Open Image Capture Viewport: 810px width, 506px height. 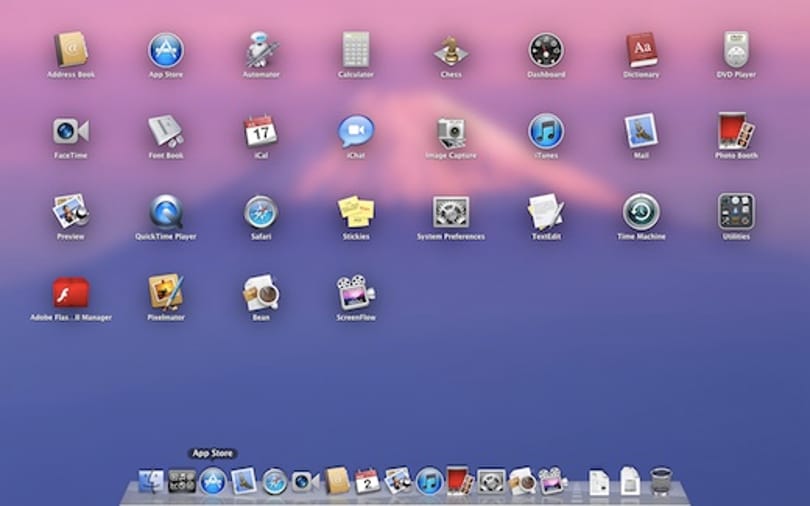(x=451, y=132)
